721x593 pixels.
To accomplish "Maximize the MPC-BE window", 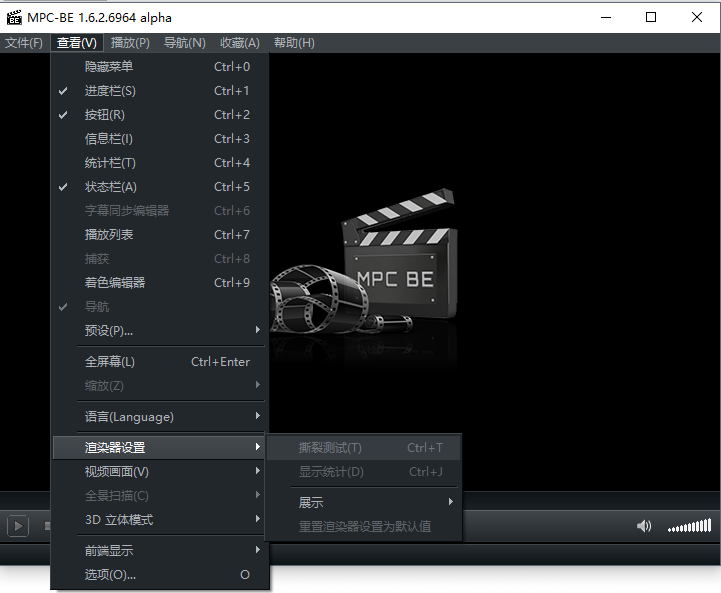I will pos(651,17).
